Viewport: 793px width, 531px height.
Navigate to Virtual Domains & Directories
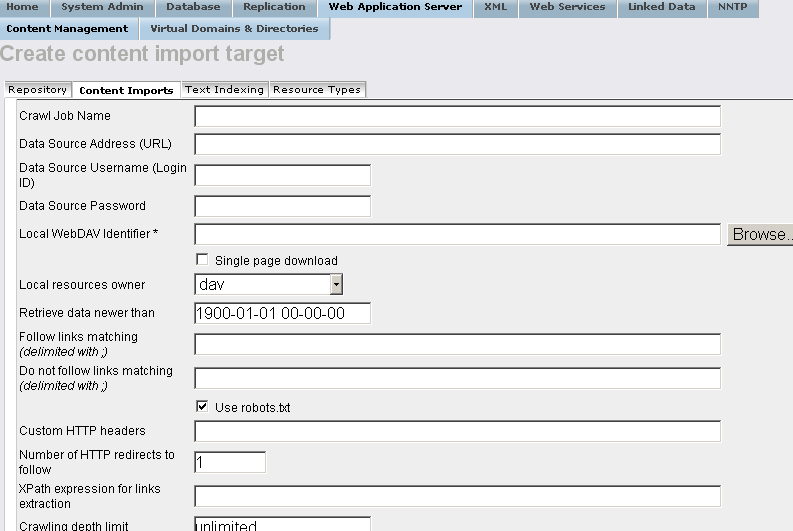(234, 29)
